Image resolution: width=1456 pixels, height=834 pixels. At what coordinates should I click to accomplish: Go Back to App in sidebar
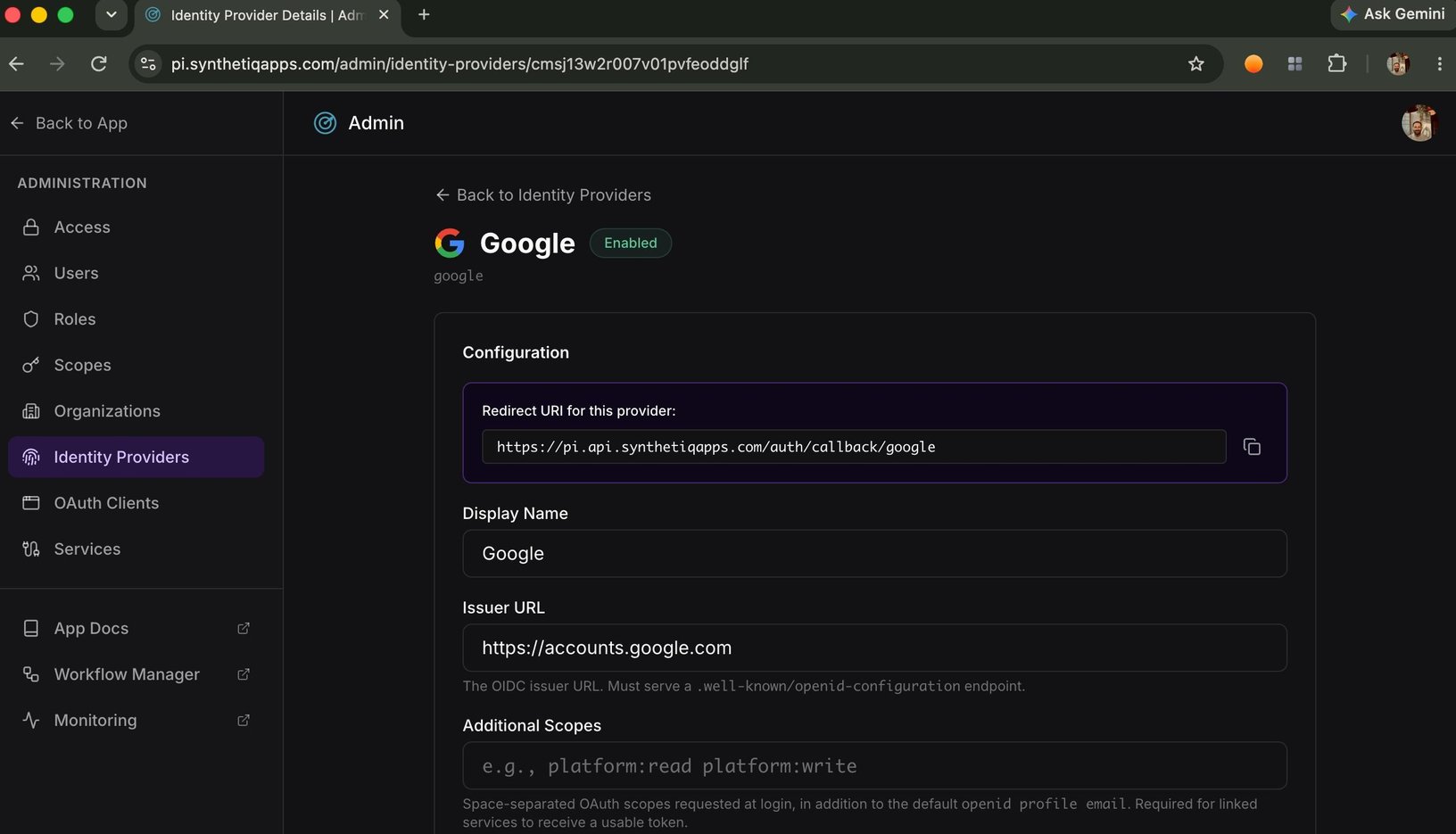(x=69, y=123)
